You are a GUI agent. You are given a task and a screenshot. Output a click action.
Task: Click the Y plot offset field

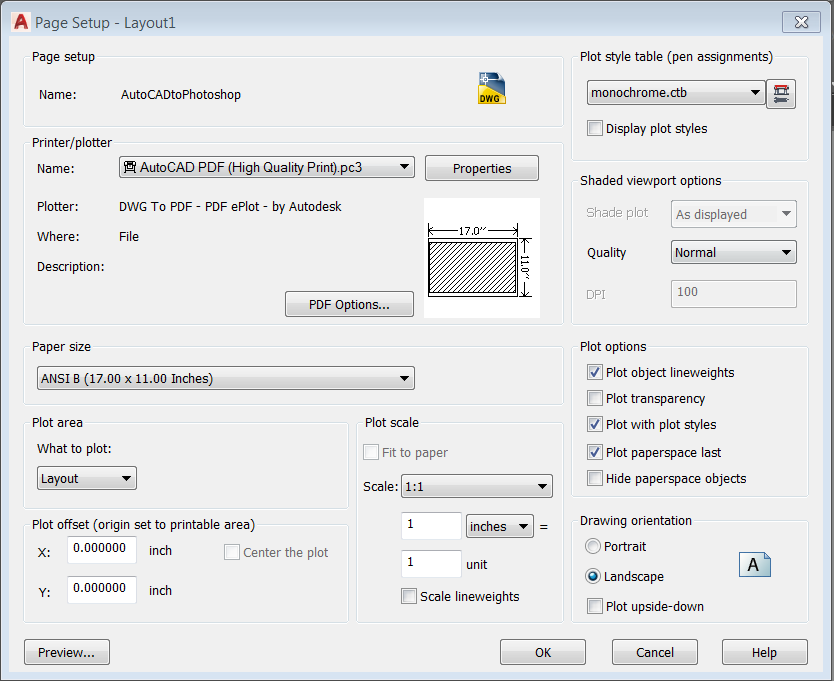coord(102,589)
